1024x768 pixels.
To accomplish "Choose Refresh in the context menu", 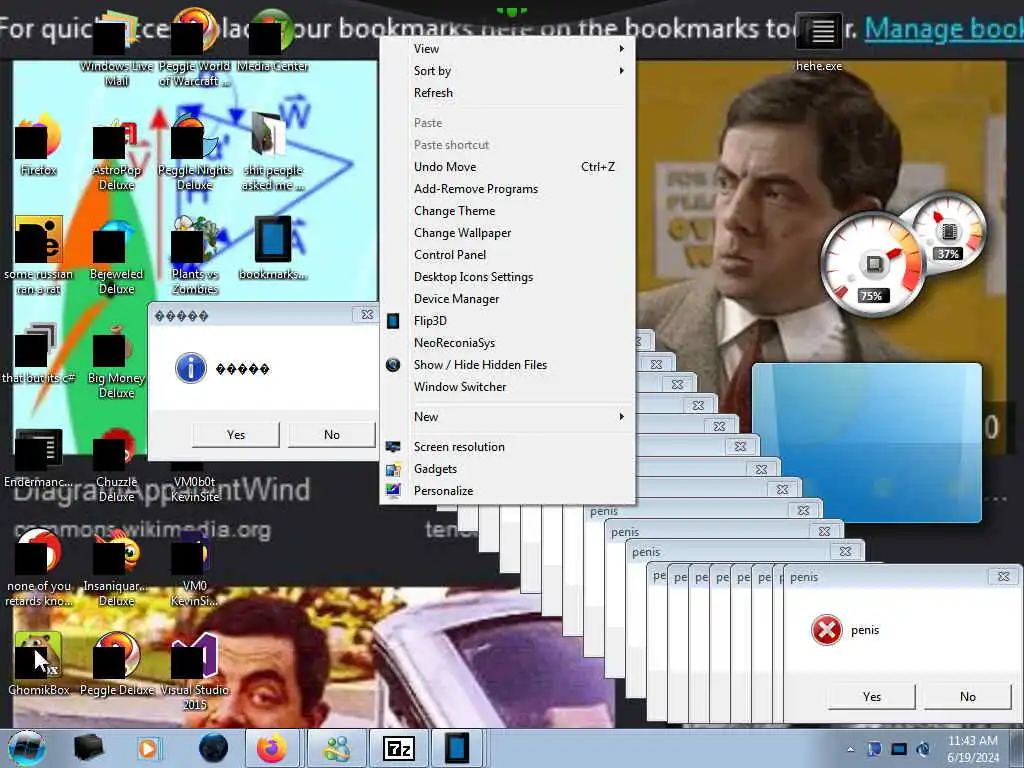I will [508, 93].
